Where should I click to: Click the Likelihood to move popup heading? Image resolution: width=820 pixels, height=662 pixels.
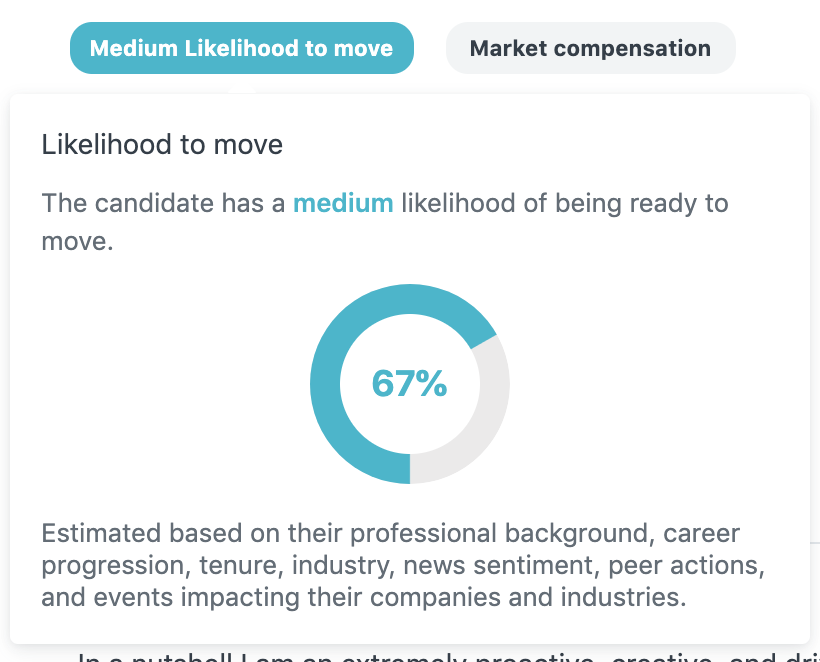[162, 144]
